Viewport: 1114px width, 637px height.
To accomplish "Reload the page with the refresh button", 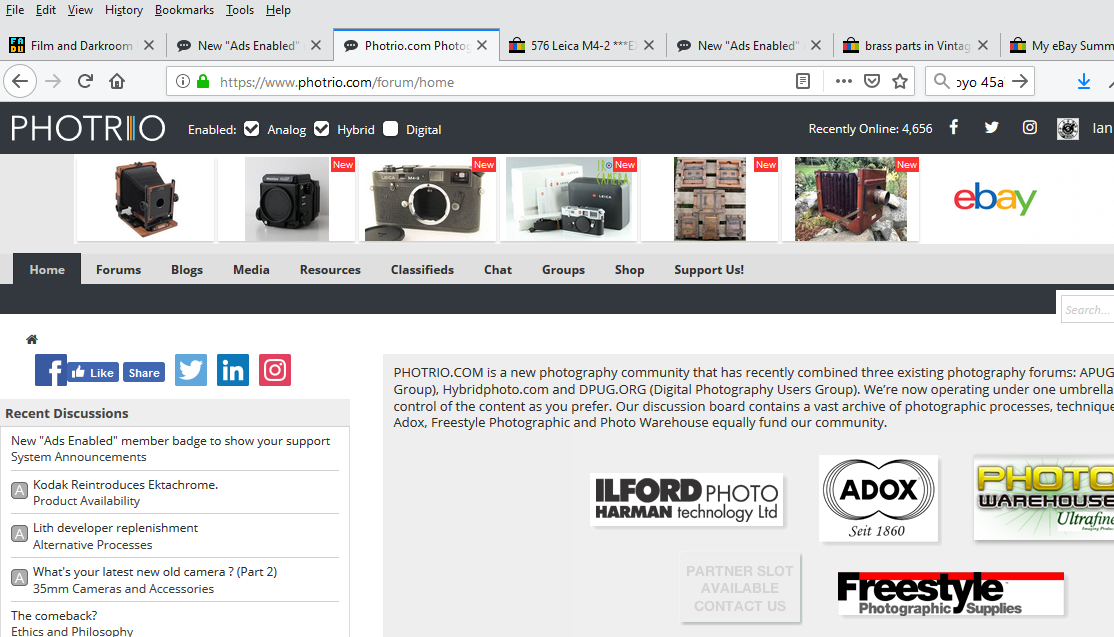I will coord(85,81).
